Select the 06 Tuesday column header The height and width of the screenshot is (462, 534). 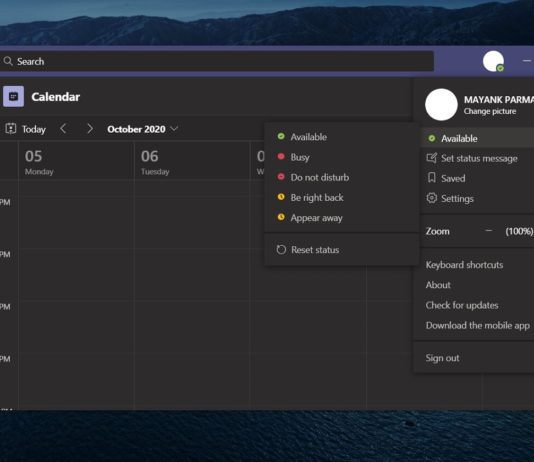tap(192, 161)
